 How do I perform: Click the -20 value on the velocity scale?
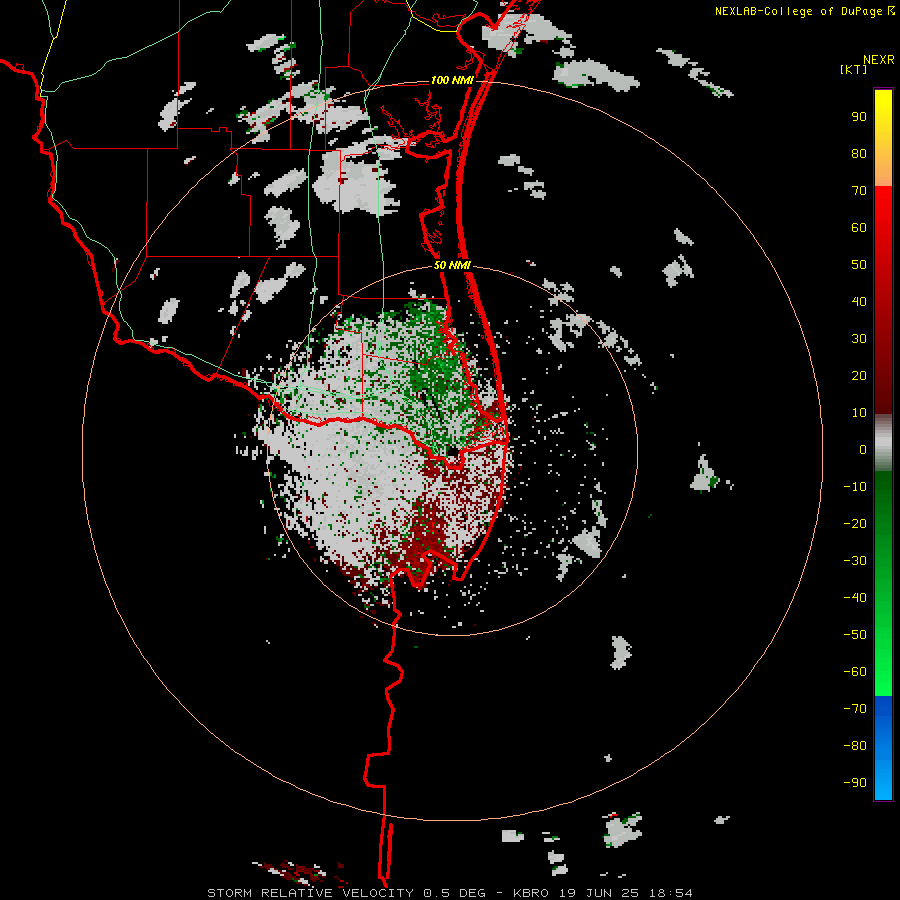855,524
